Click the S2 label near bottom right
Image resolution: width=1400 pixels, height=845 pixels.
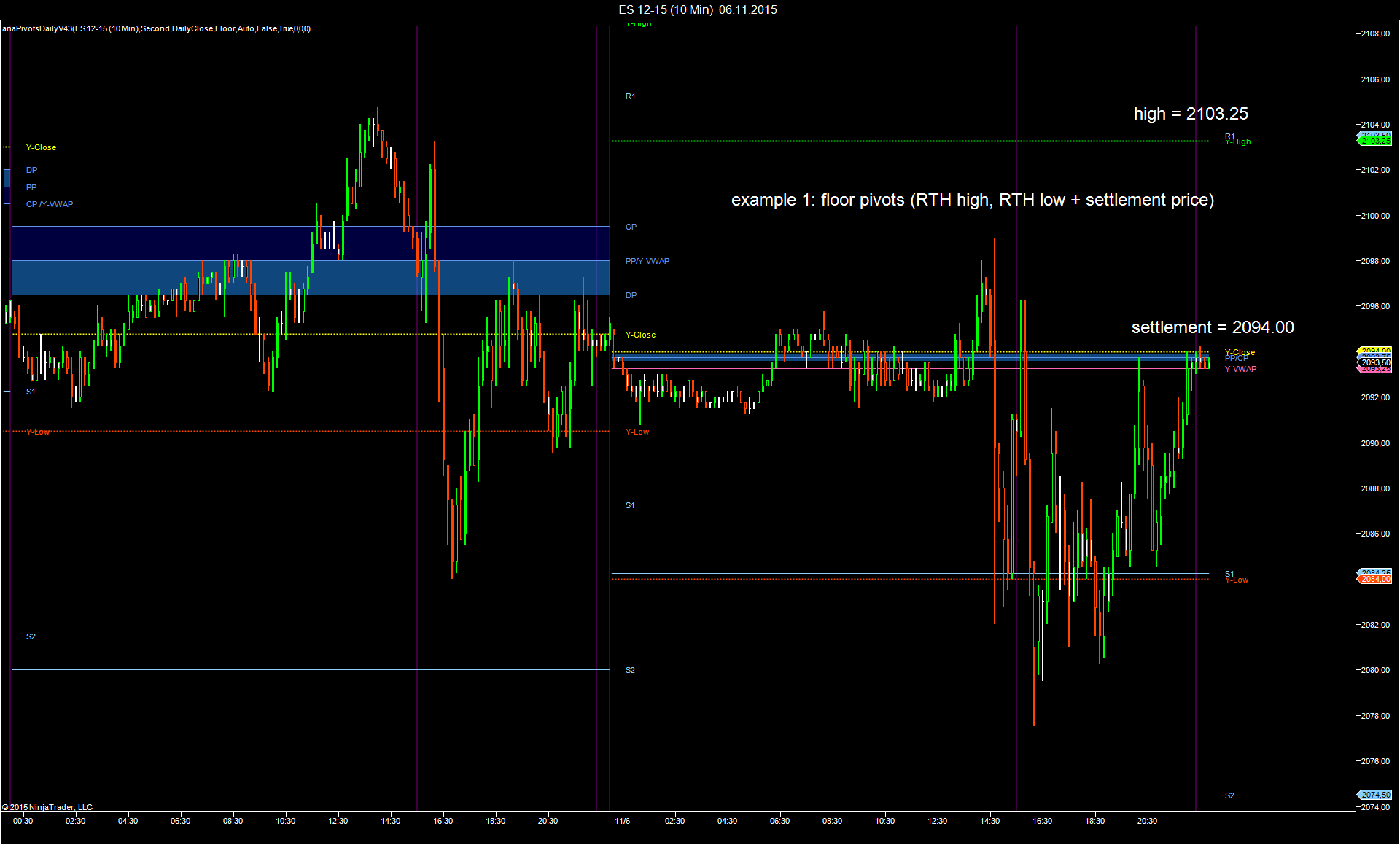pyautogui.click(x=1229, y=795)
